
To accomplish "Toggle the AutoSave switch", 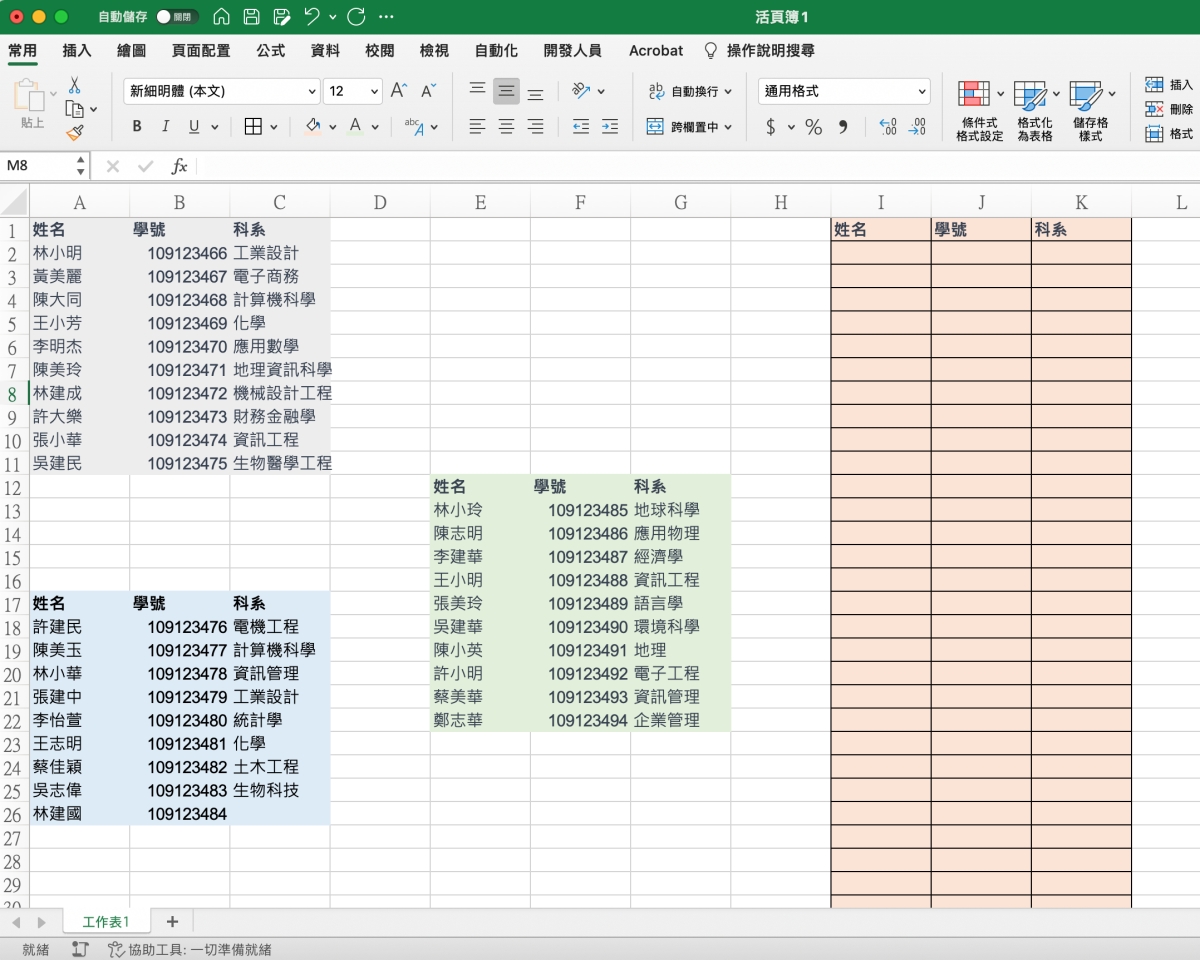I will 177,17.
